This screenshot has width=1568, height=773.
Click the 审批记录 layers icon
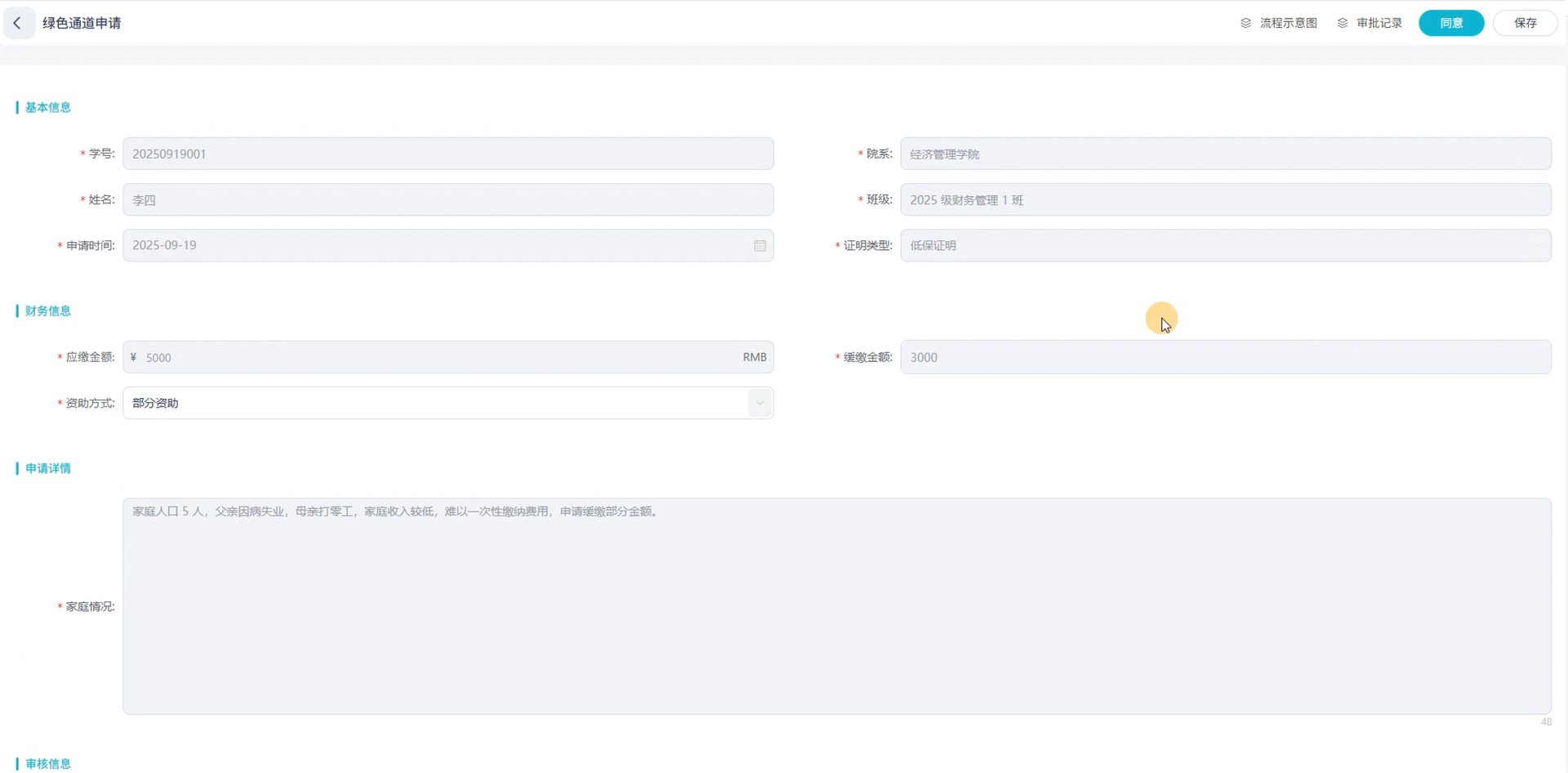pos(1342,23)
